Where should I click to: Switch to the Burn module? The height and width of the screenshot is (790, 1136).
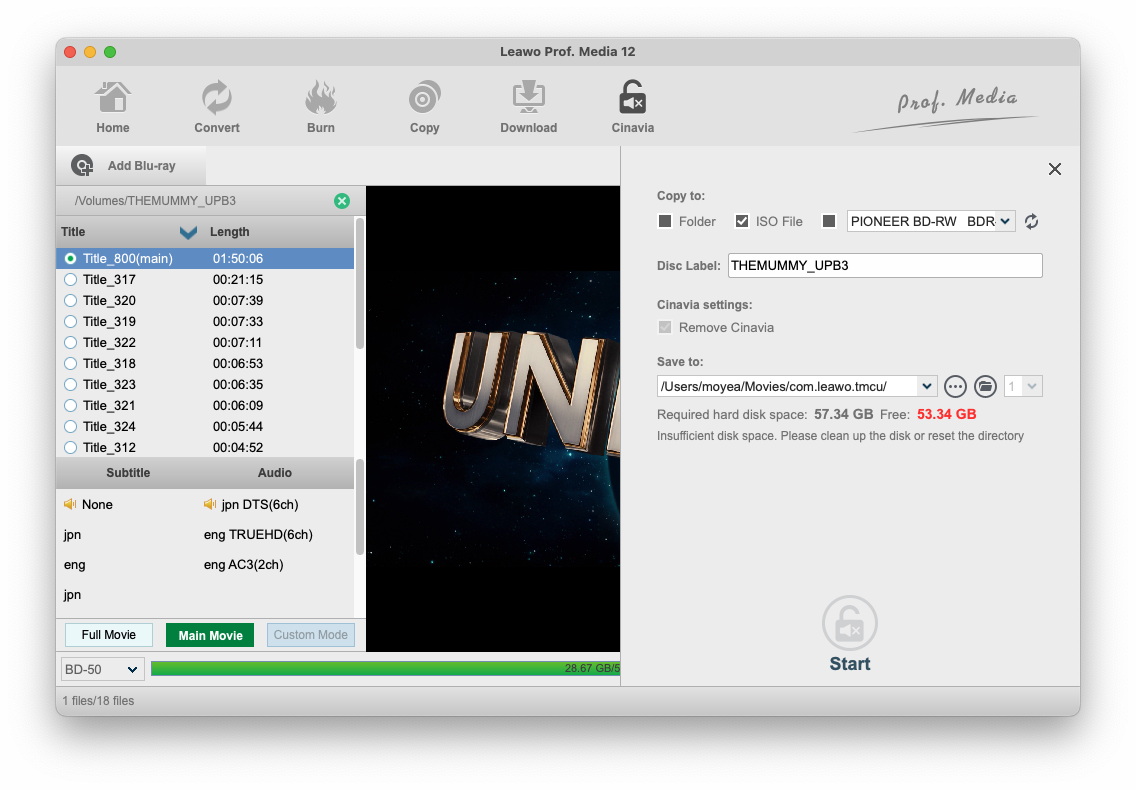click(x=320, y=107)
